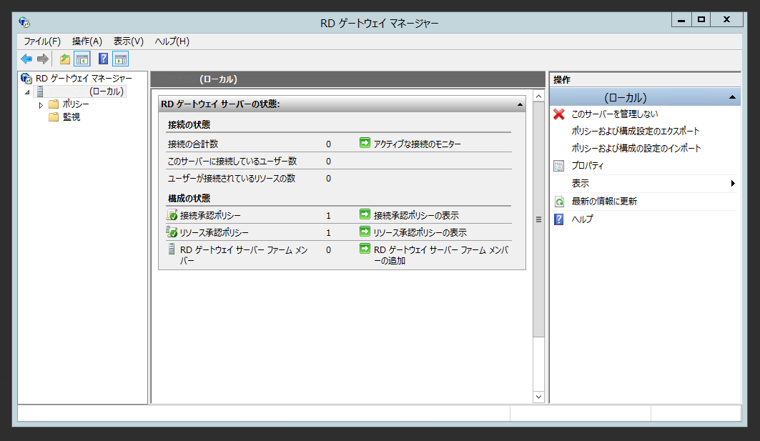
Task: Toggle the action pane toolbar icon
Action: [x=121, y=59]
